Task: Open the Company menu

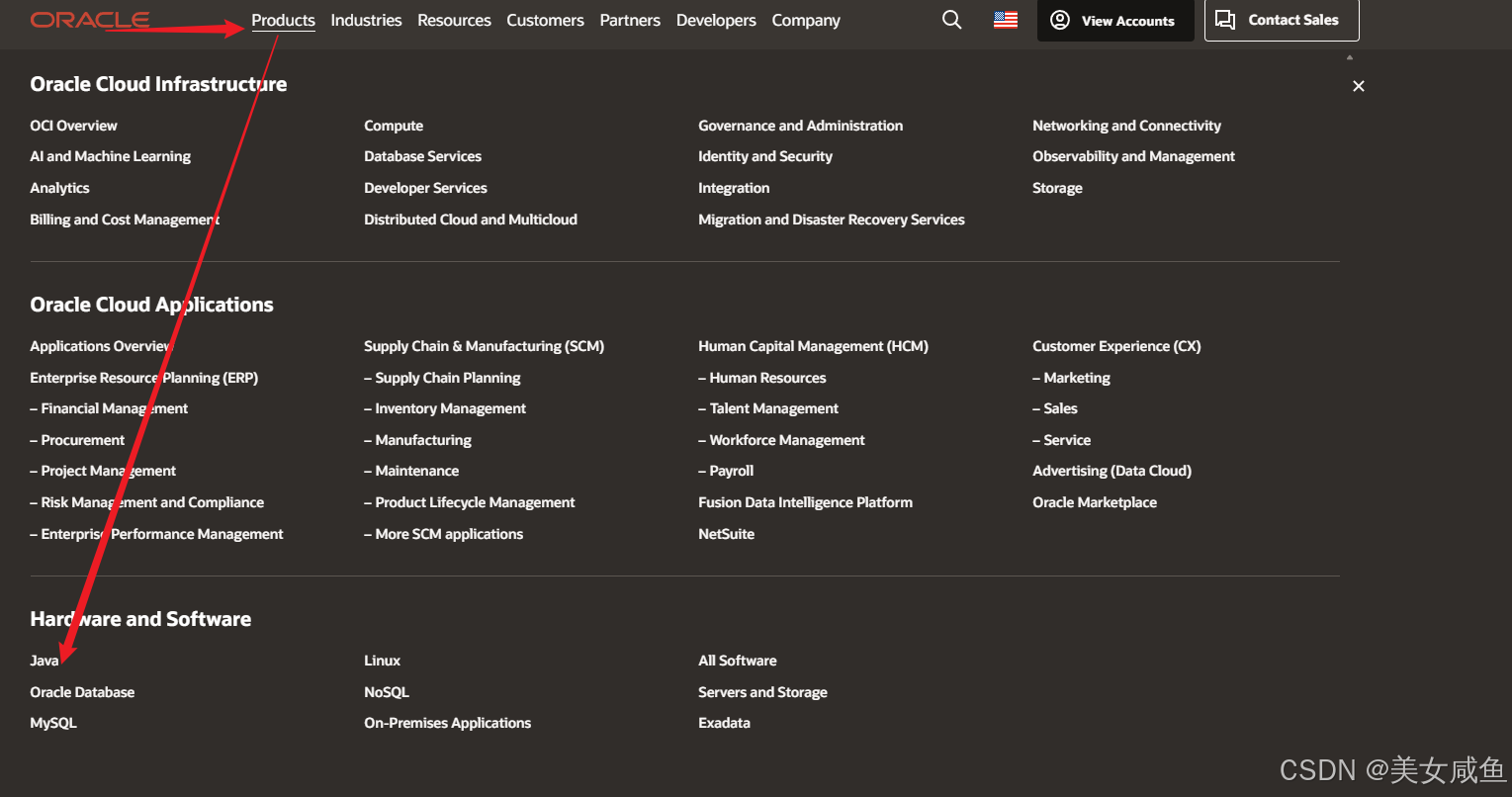Action: pos(806,20)
